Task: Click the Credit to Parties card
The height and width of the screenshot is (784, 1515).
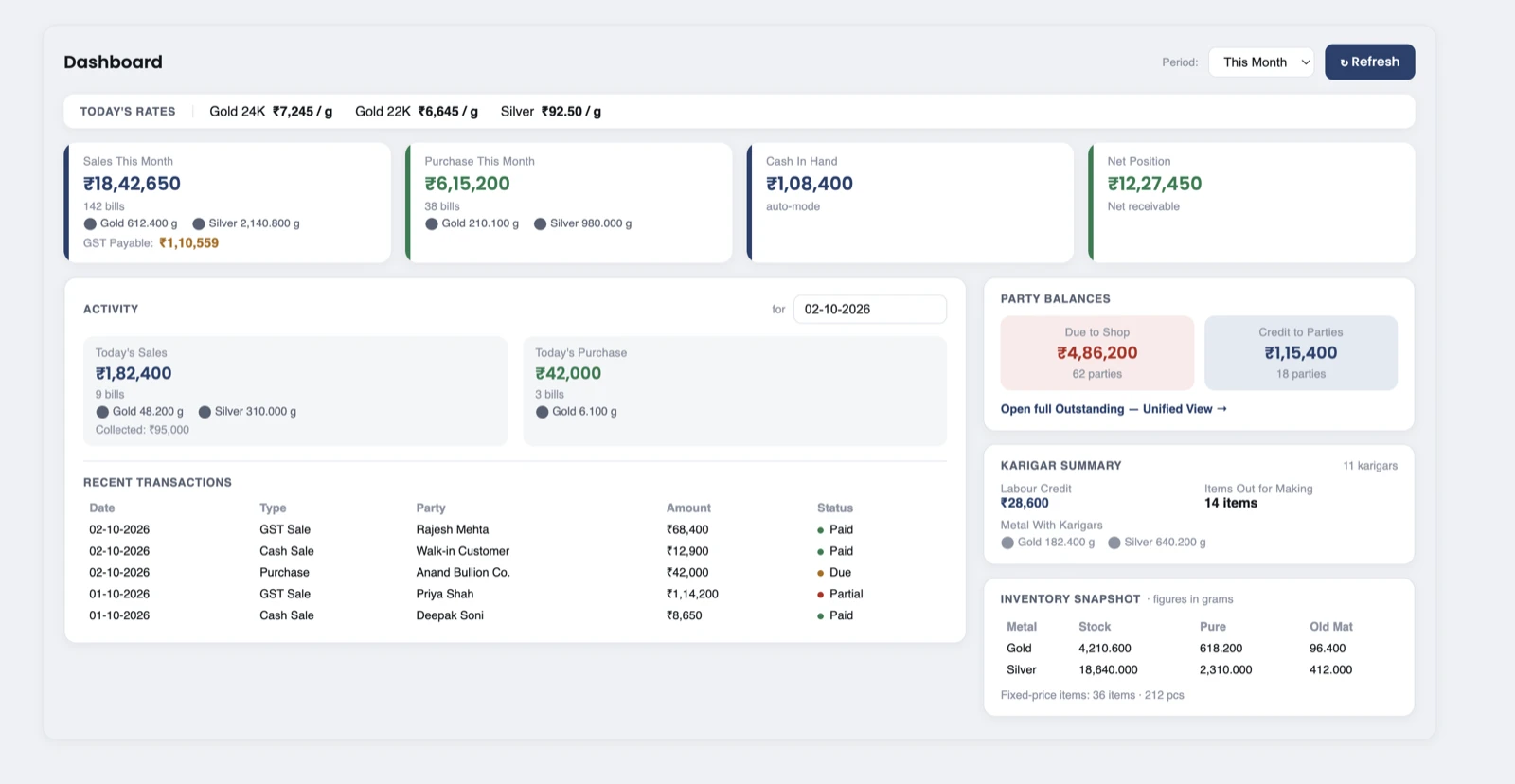Action: (x=1300, y=352)
